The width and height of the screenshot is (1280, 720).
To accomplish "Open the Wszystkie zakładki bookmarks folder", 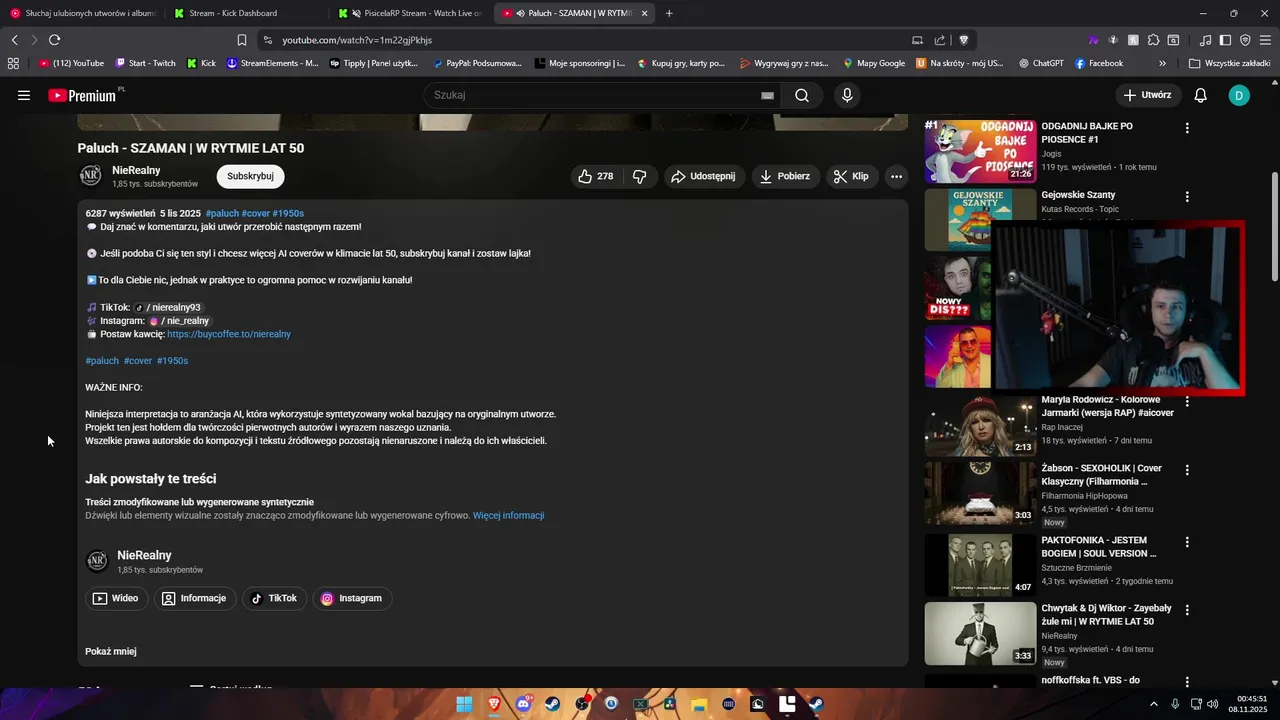I will [x=1229, y=63].
